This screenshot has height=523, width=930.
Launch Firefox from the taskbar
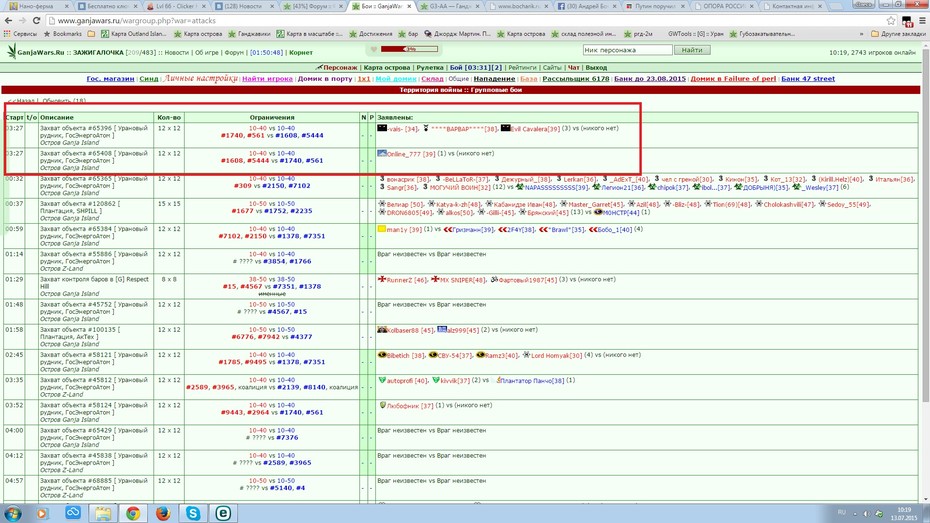click(x=163, y=512)
